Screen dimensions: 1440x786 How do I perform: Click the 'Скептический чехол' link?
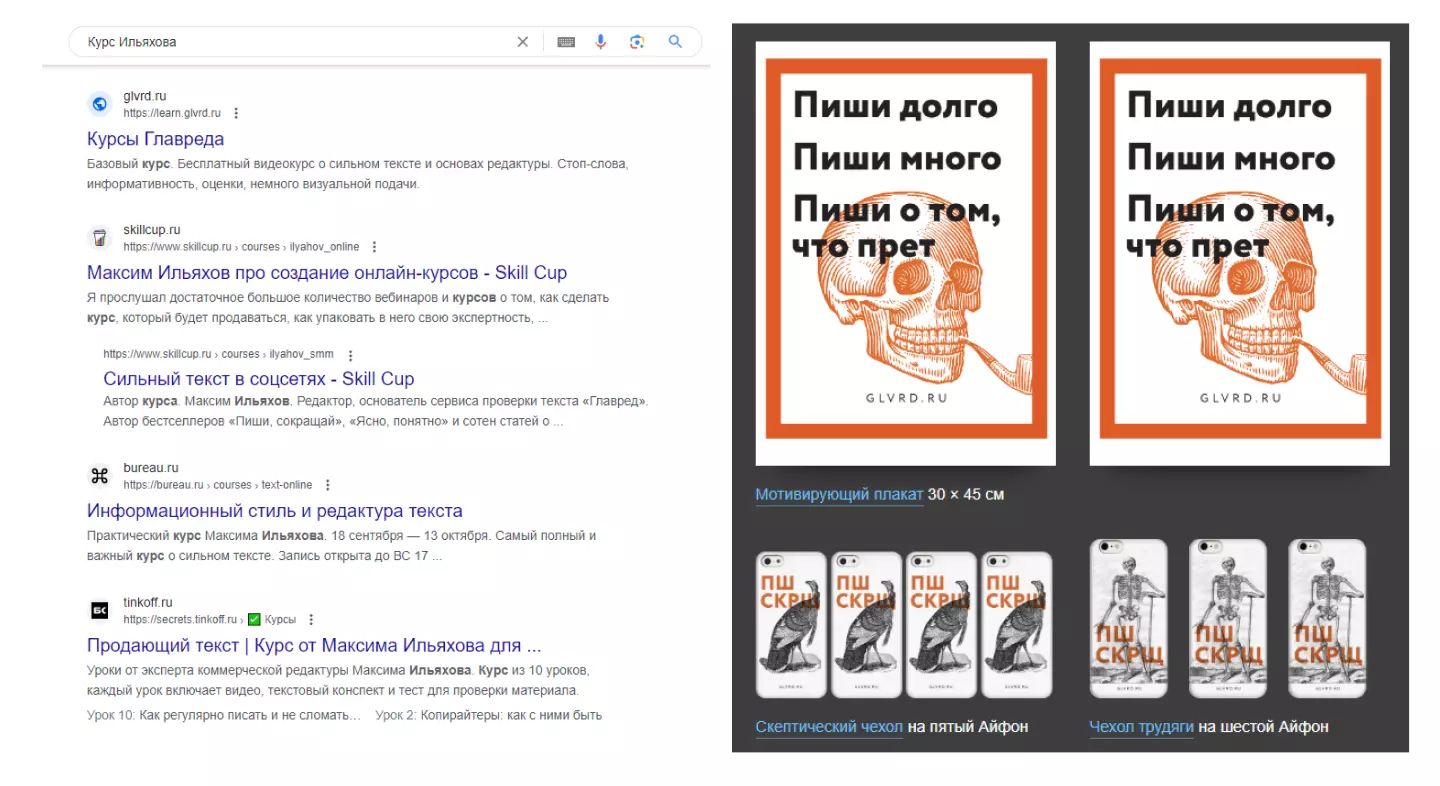coord(829,727)
